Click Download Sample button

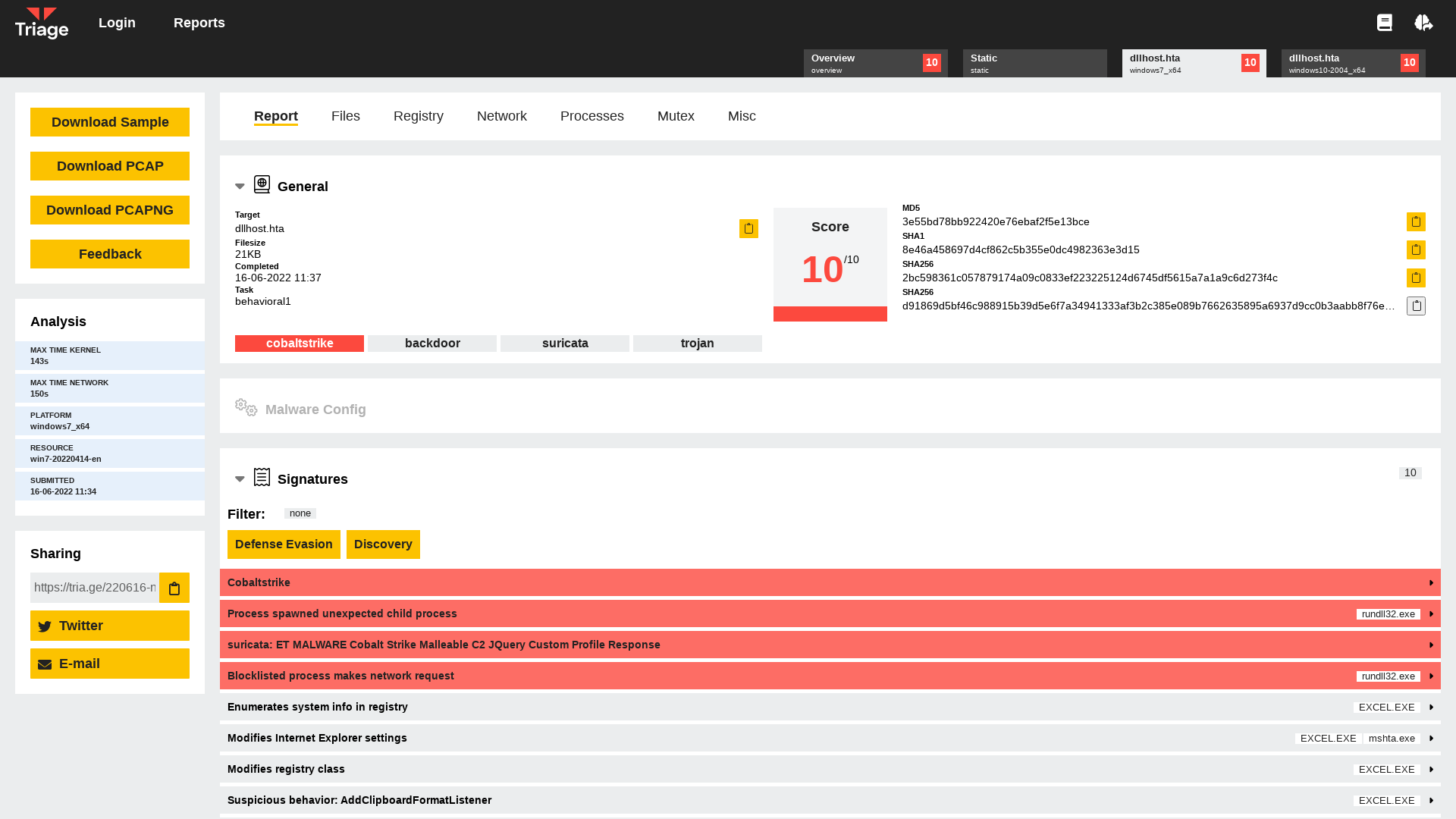[110, 122]
